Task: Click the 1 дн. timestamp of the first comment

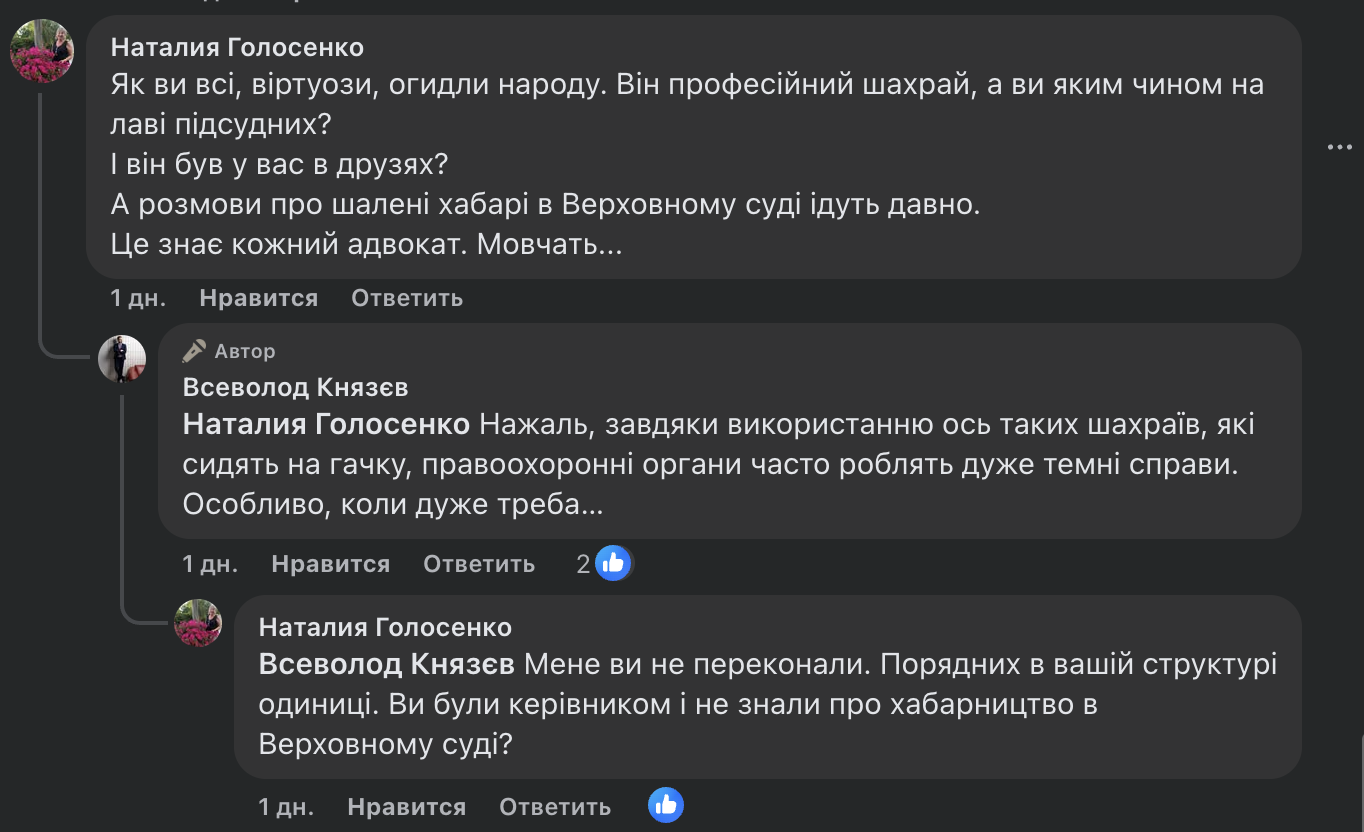Action: click(x=138, y=298)
